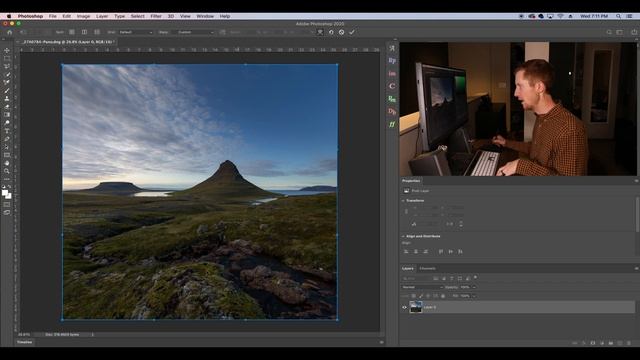Click the foreground color swatch

[x=4, y=192]
